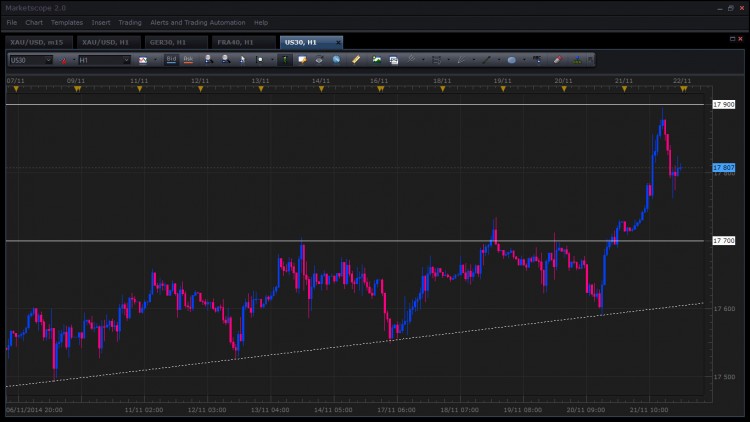
Task: Expand the Fibonacci tool dropdown arrow
Action: coord(423,60)
